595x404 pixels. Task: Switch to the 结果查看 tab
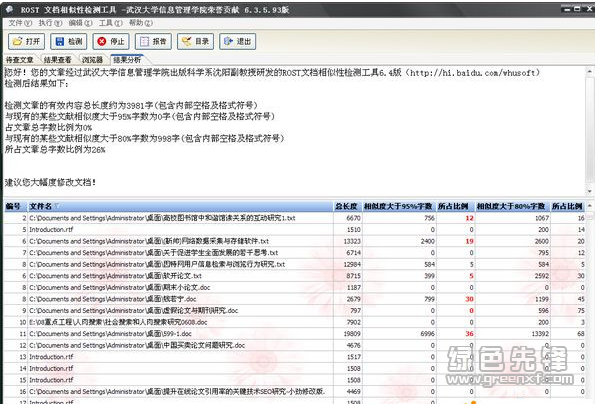pos(58,60)
